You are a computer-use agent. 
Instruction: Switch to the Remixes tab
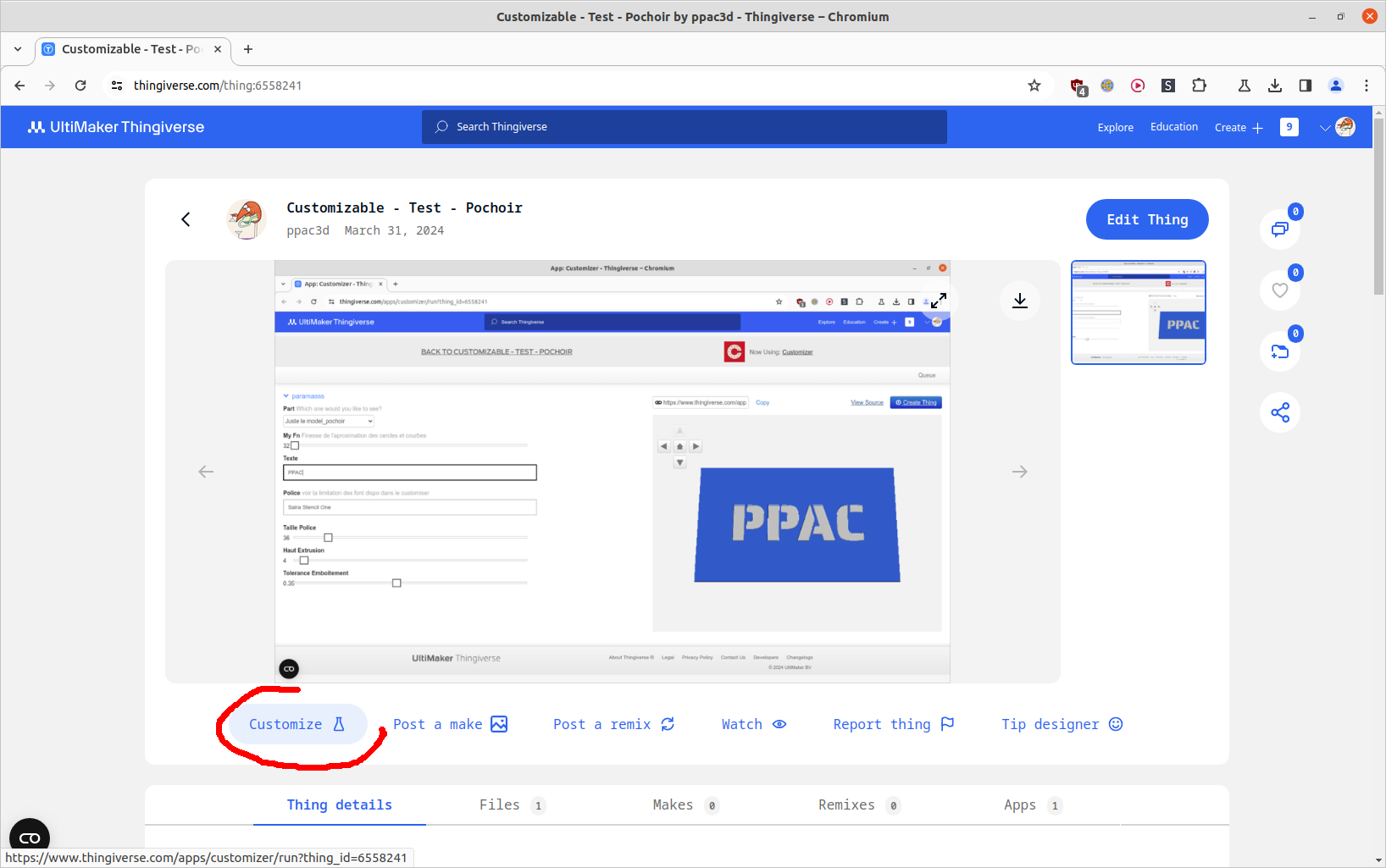click(858, 805)
